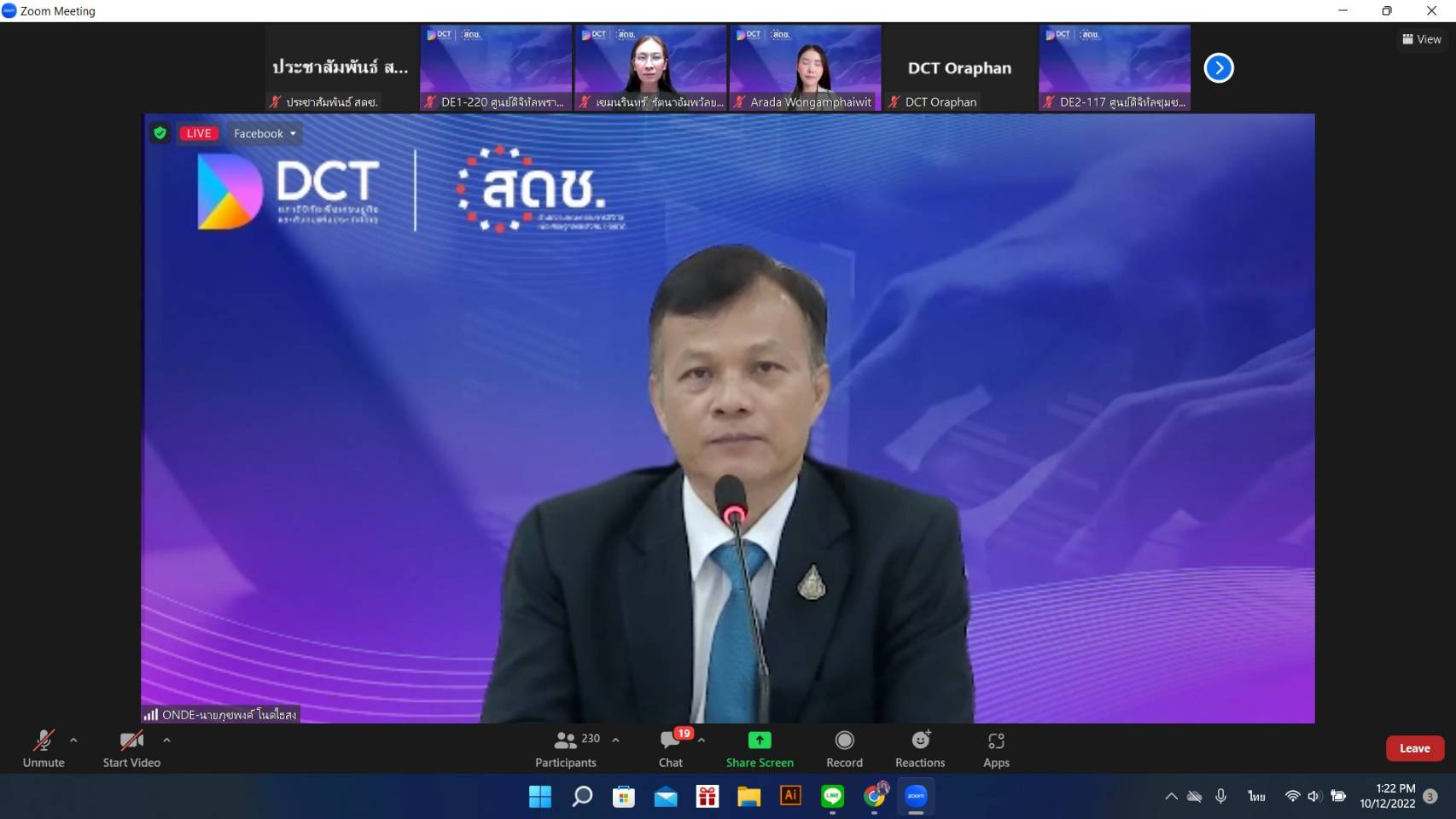Expand the Participants options caret
Screen dimensions: 1456x819
pos(615,741)
